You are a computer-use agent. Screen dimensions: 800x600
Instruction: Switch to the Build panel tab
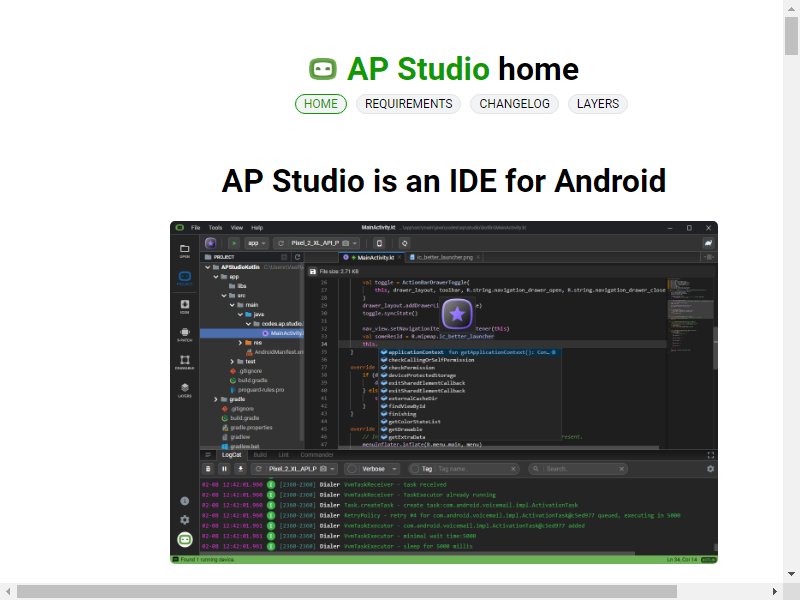point(260,455)
